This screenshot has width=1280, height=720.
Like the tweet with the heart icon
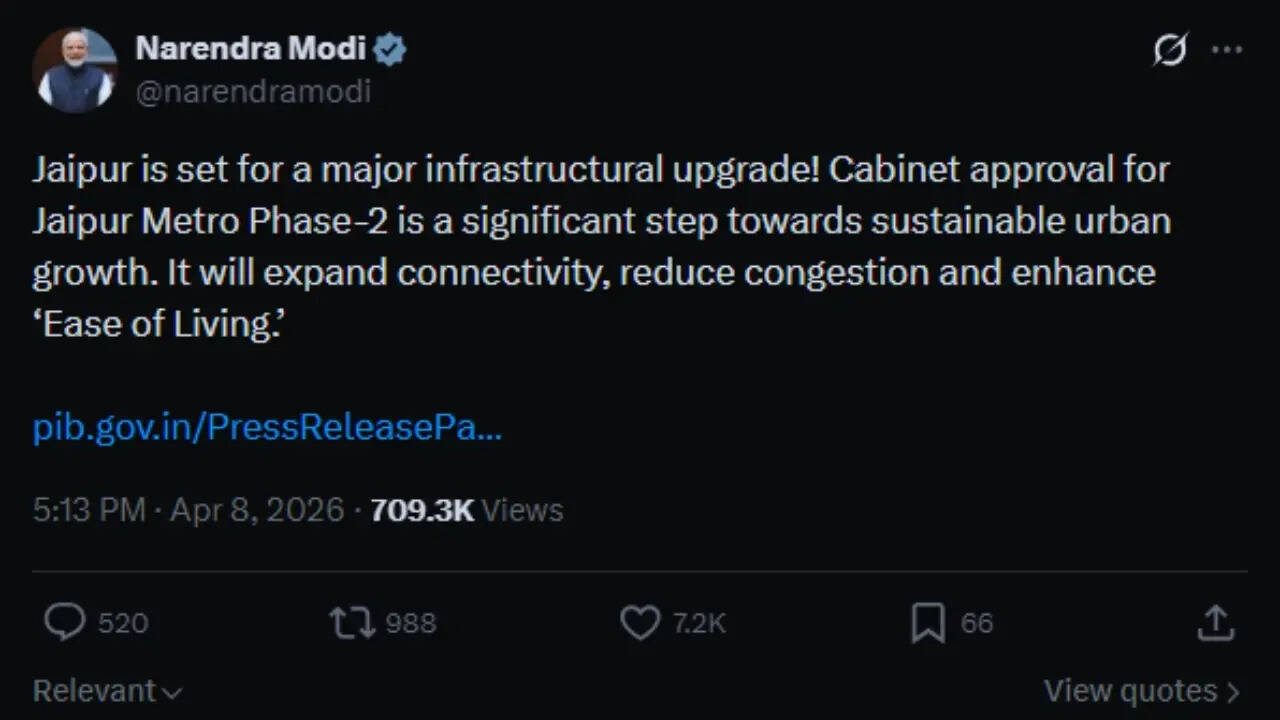click(638, 622)
